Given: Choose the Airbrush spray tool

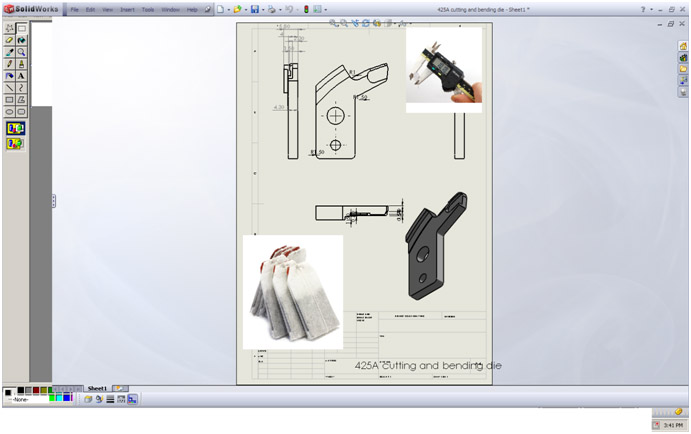Looking at the screenshot, I should [9, 76].
